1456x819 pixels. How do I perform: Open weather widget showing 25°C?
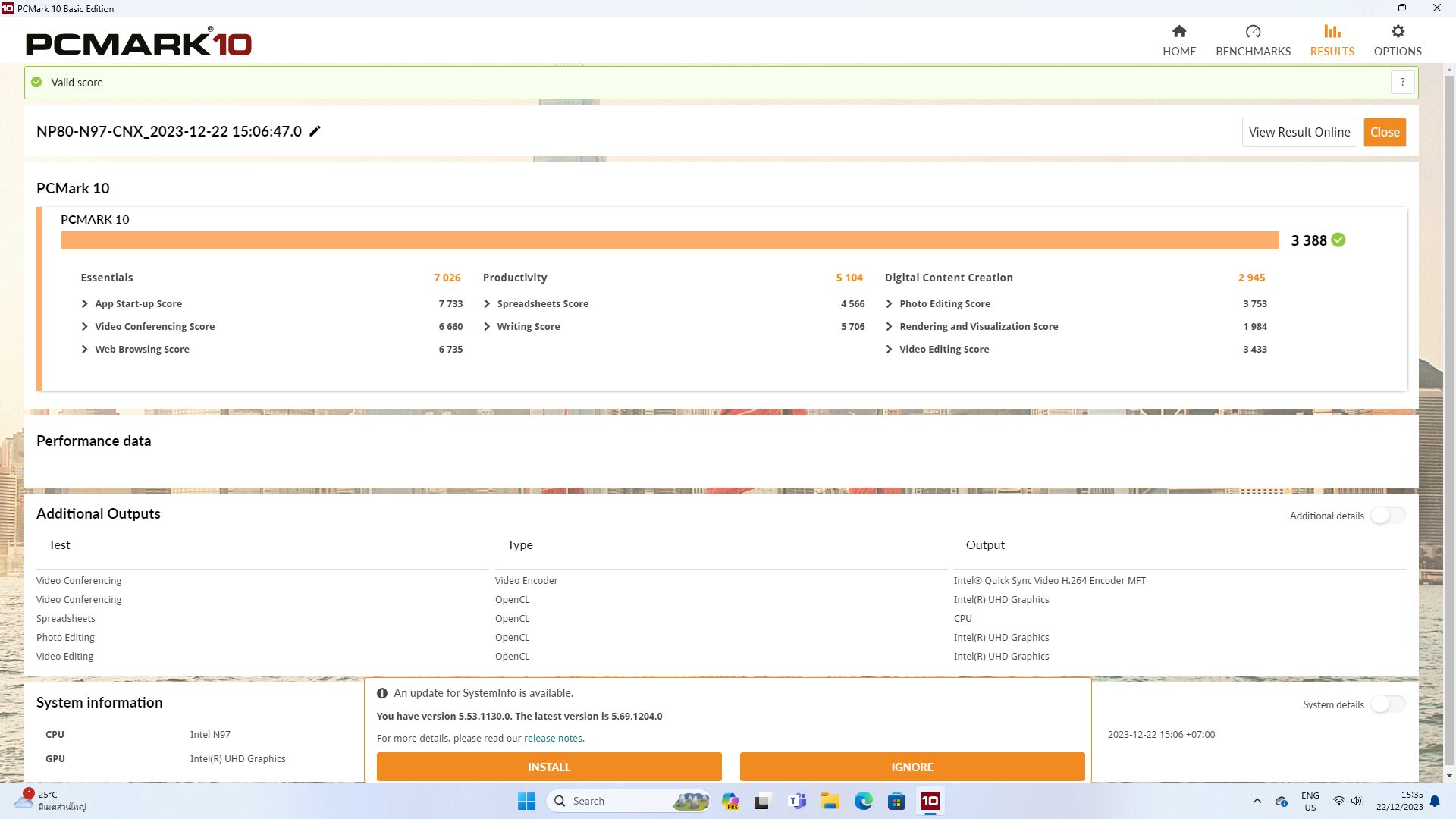pos(50,800)
